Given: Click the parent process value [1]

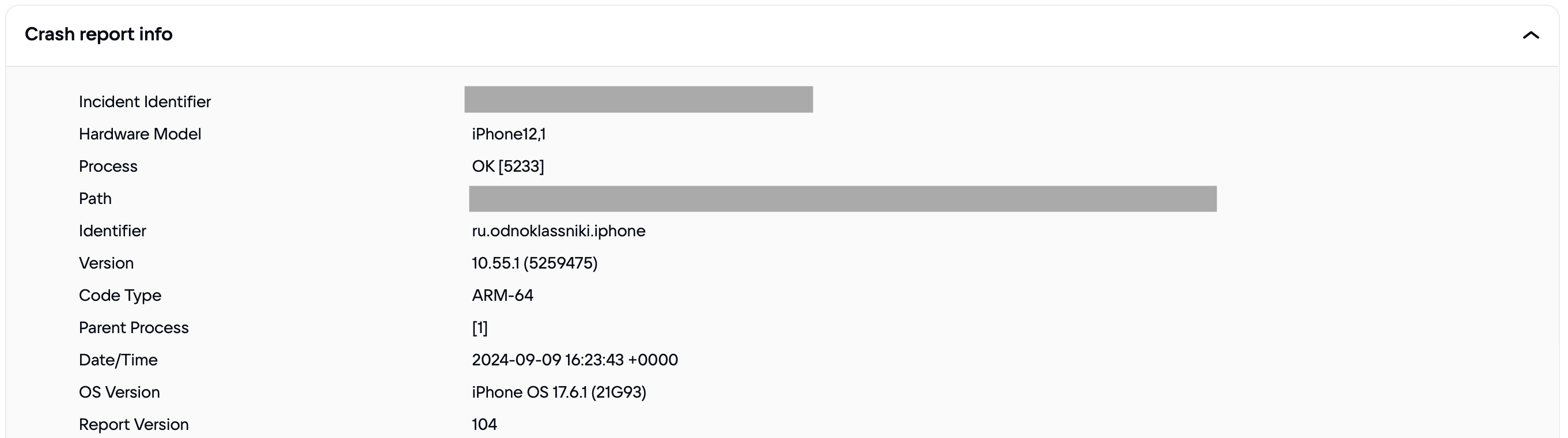Looking at the screenshot, I should (480, 328).
